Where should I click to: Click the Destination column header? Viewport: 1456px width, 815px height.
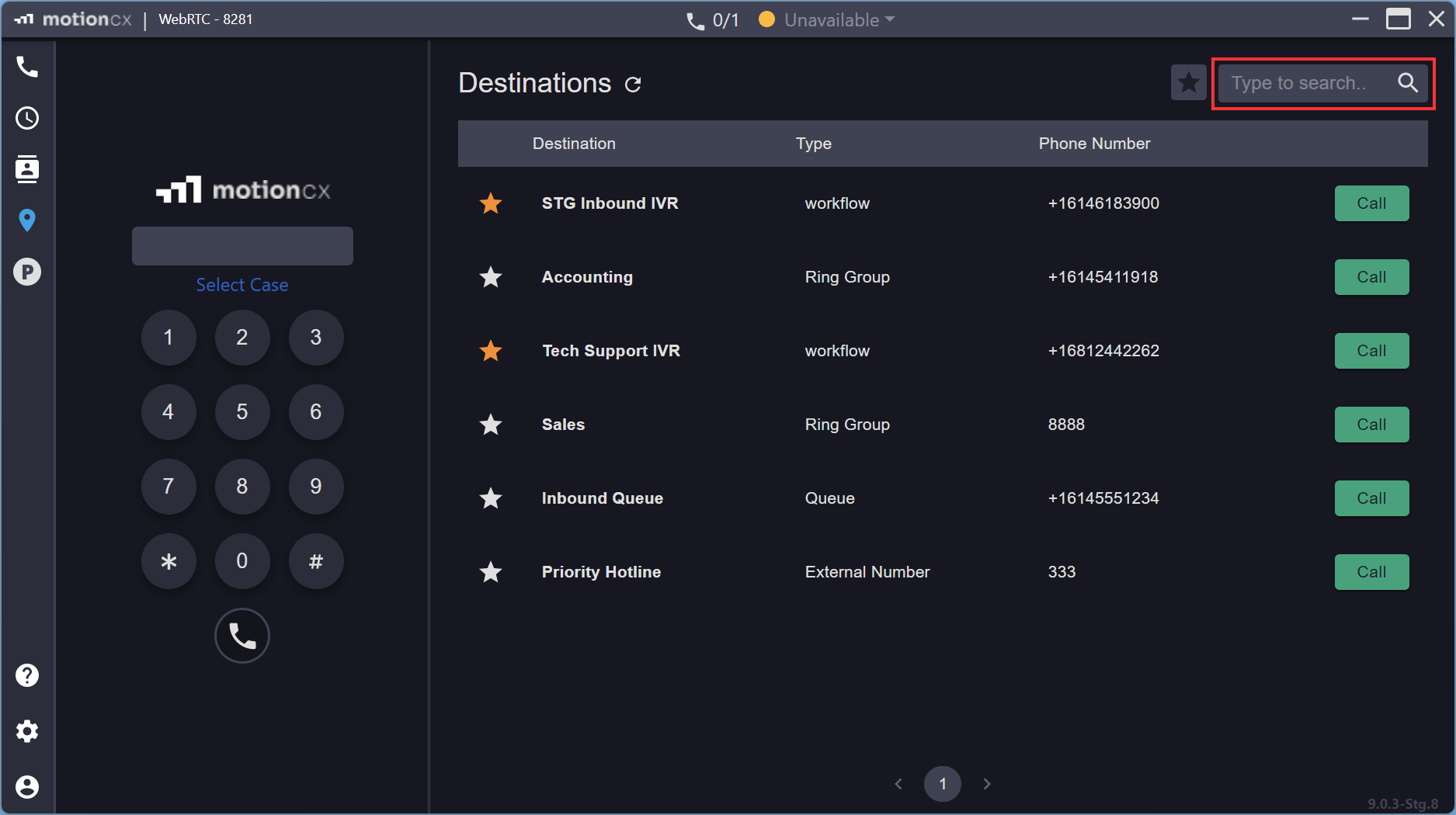tap(574, 144)
